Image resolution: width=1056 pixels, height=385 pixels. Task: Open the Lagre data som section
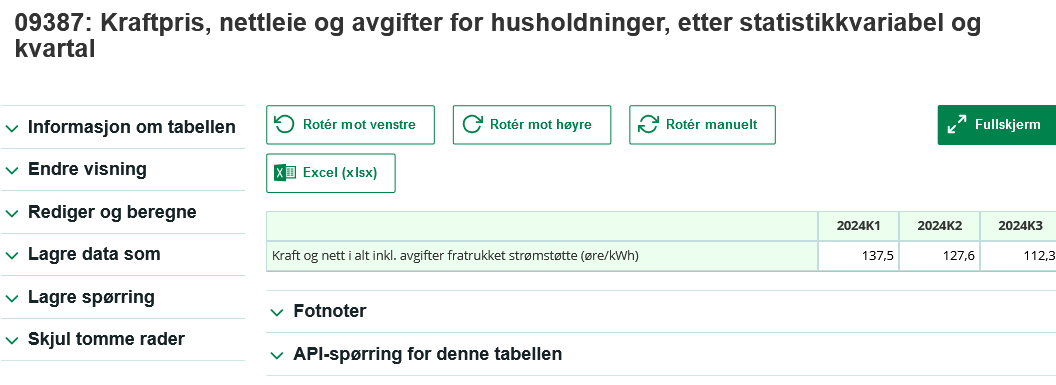click(123, 254)
